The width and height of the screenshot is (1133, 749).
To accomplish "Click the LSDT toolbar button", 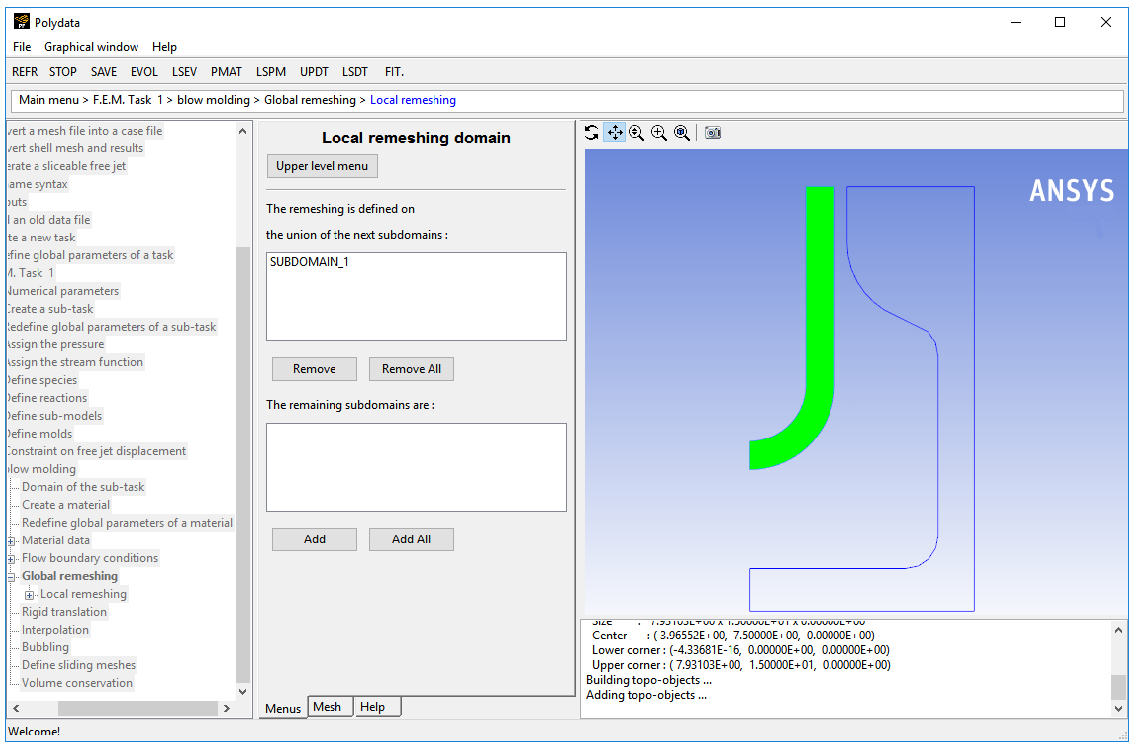I will click(355, 72).
